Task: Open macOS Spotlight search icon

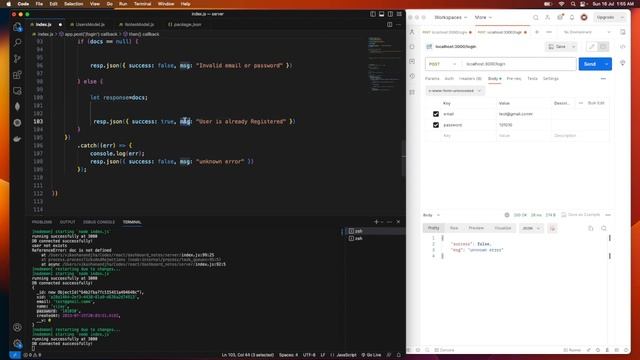Action: 573,4
